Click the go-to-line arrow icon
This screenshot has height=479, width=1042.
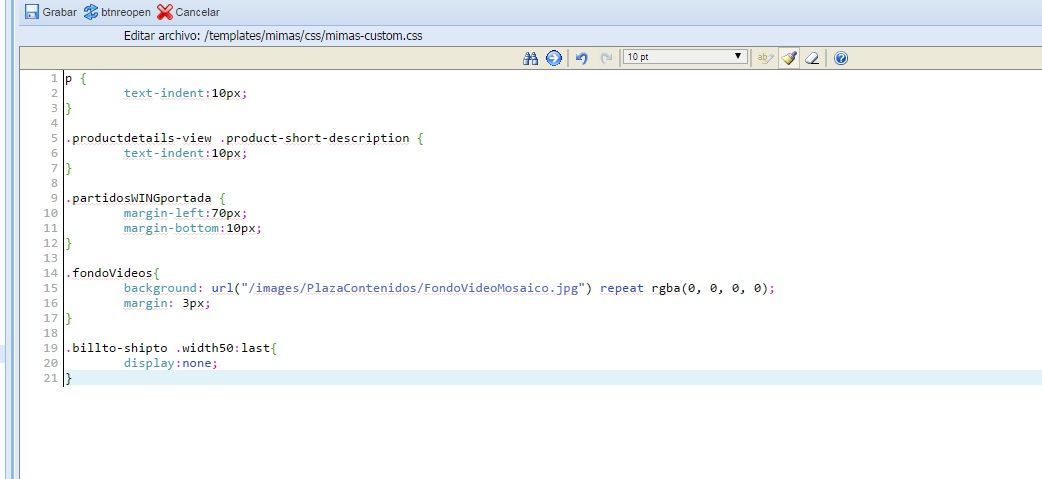point(554,58)
